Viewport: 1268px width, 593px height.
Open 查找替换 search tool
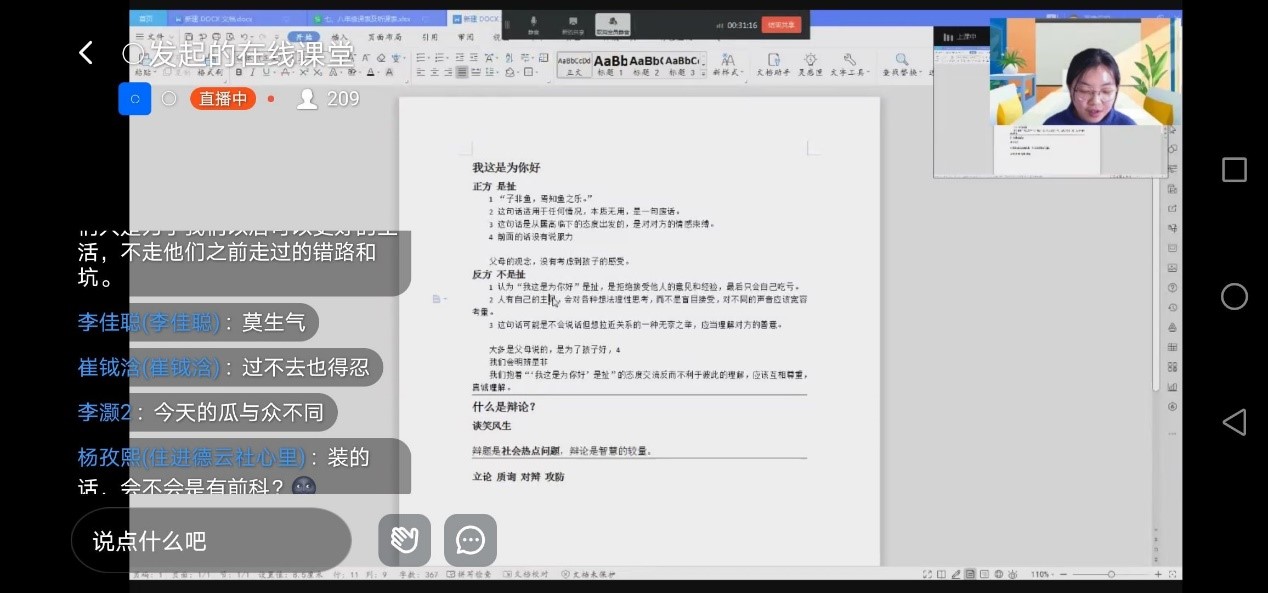coord(902,65)
